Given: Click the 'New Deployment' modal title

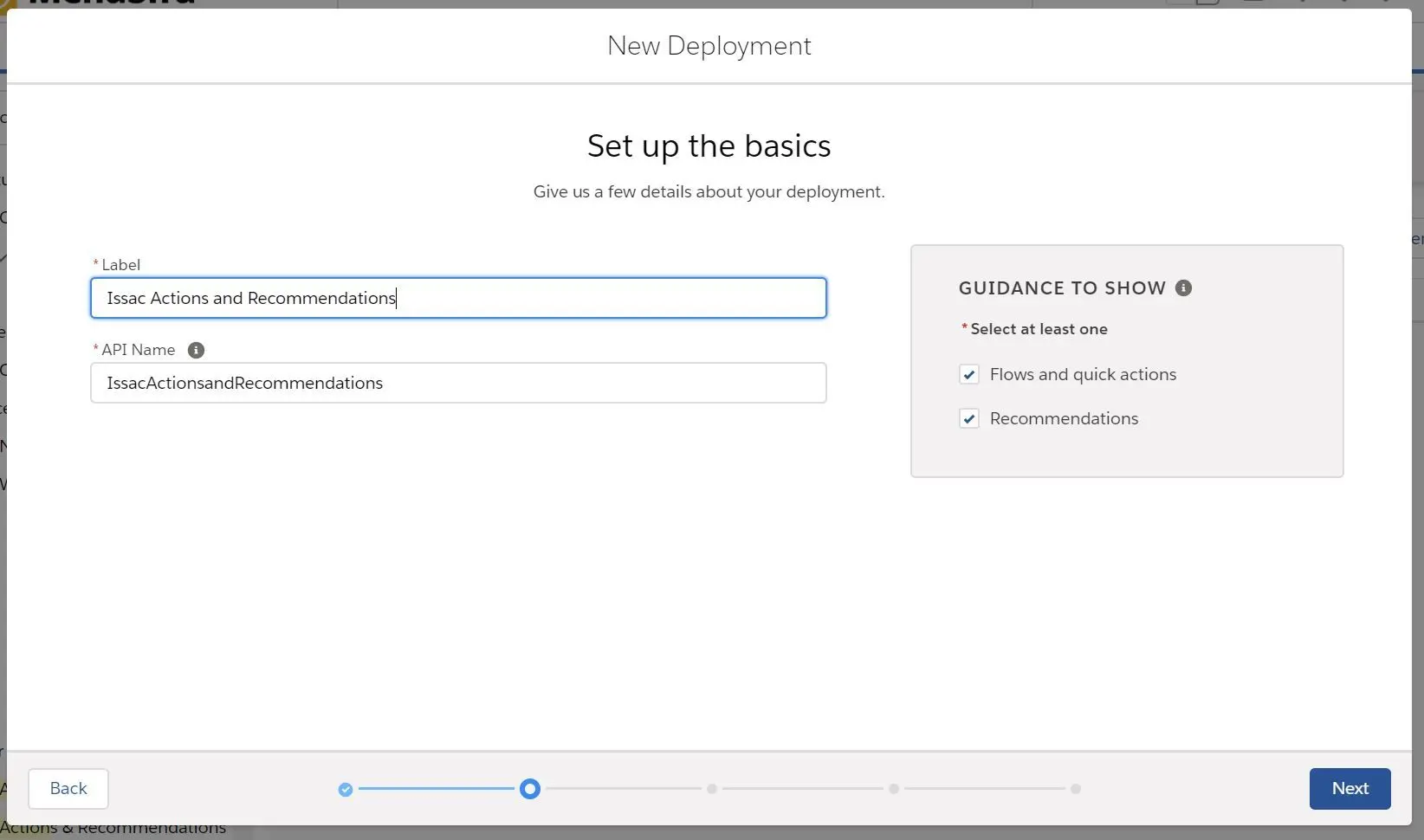Looking at the screenshot, I should [x=709, y=46].
